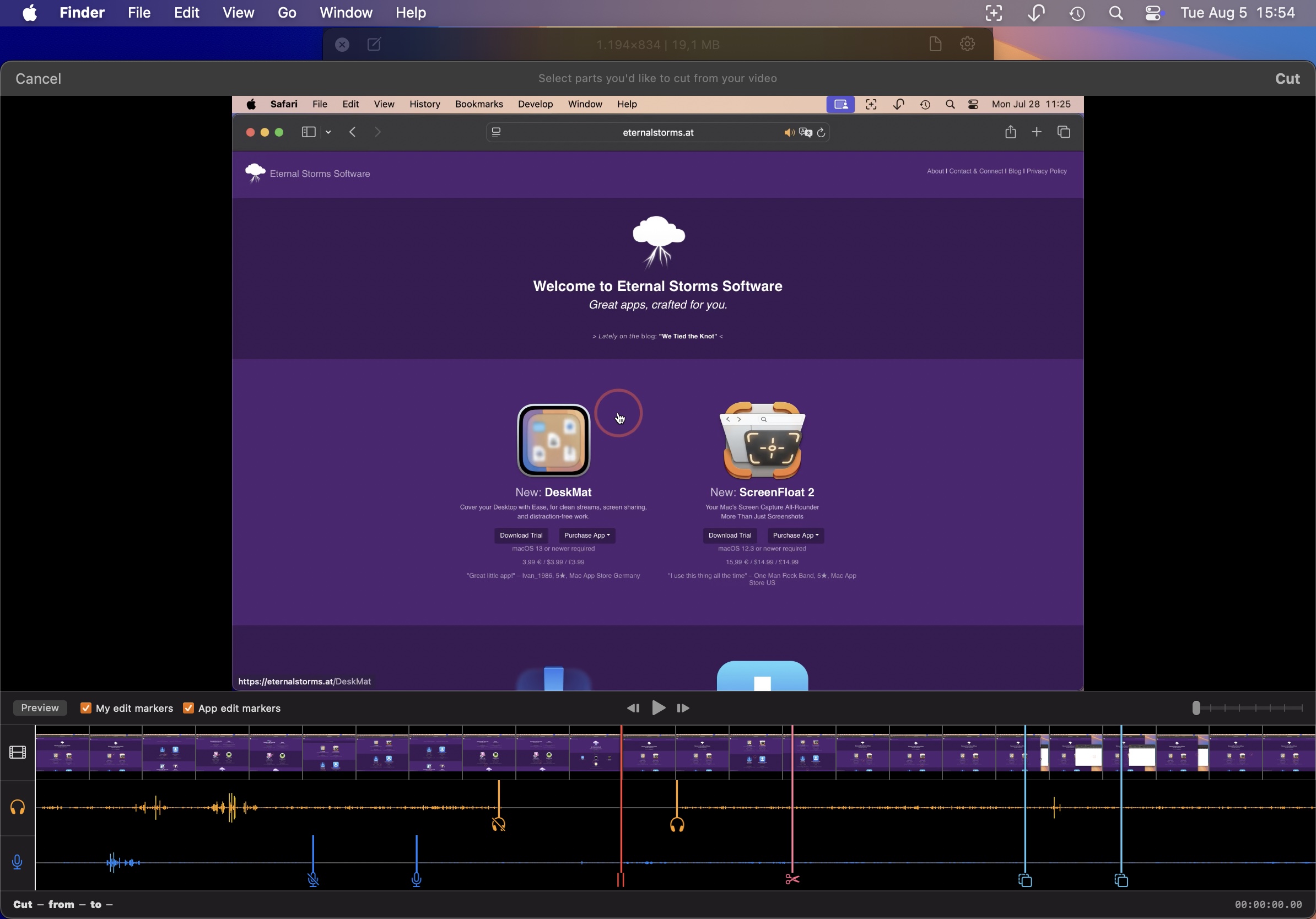Screen dimensions: 1316x919
Task: Click the timeline zoom slider handle
Action: click(1196, 708)
